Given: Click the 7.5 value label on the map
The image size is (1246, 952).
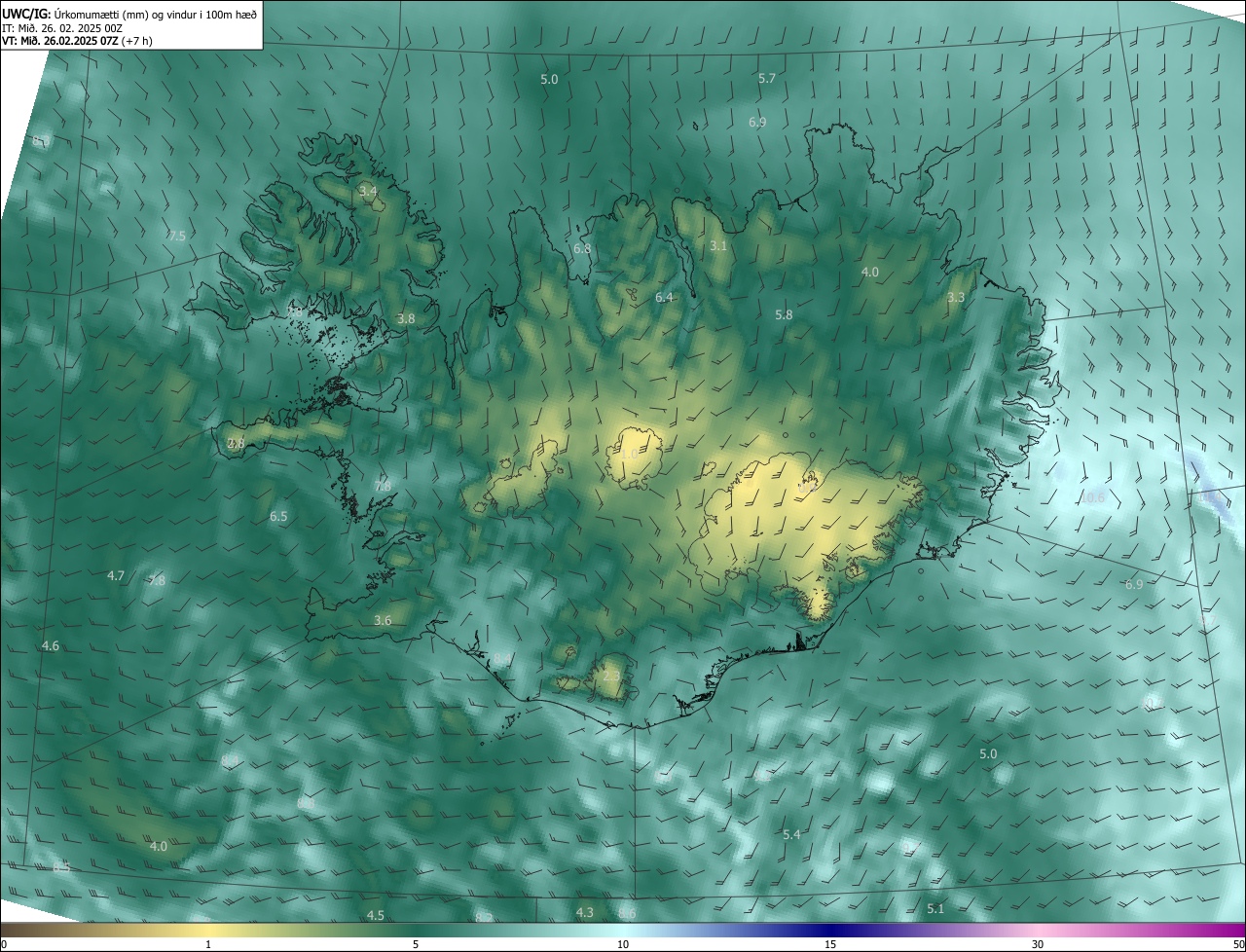Looking at the screenshot, I should tap(176, 237).
